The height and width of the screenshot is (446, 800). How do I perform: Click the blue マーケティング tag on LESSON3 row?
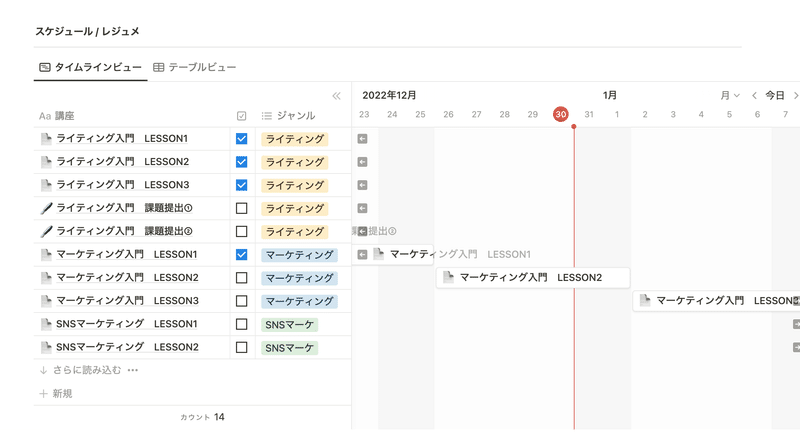pos(299,301)
